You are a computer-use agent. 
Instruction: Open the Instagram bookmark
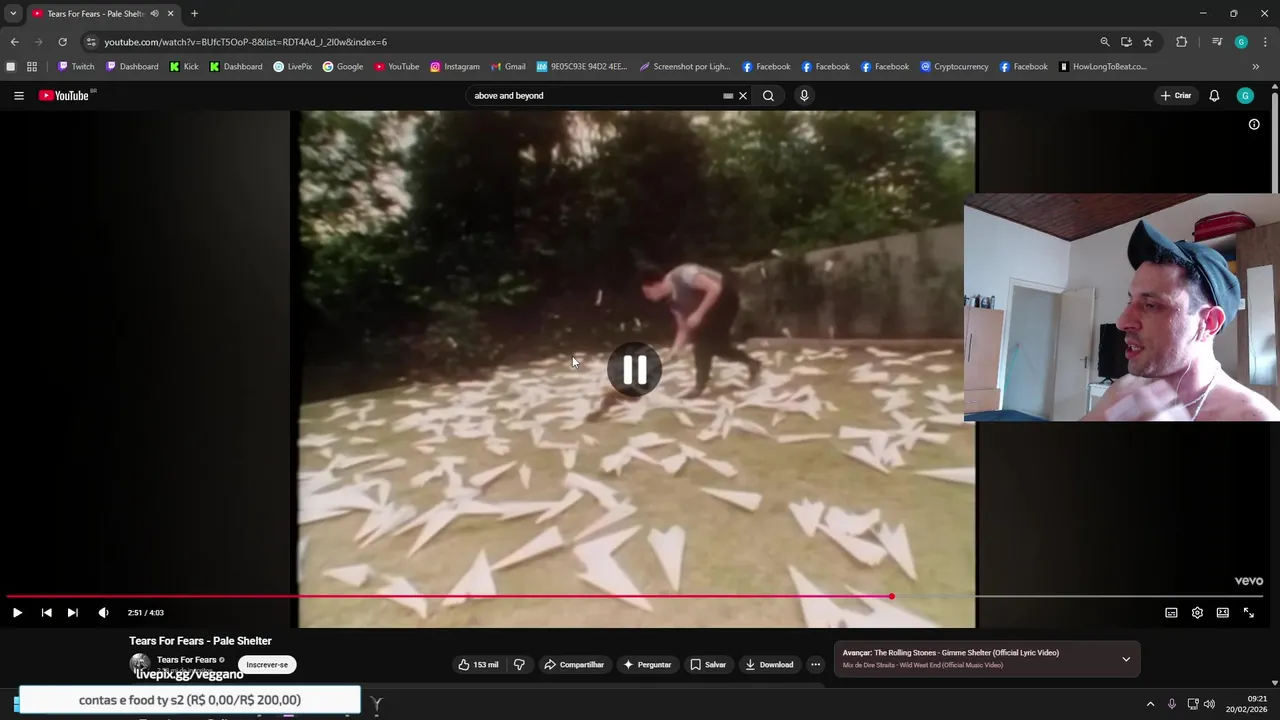[x=455, y=67]
